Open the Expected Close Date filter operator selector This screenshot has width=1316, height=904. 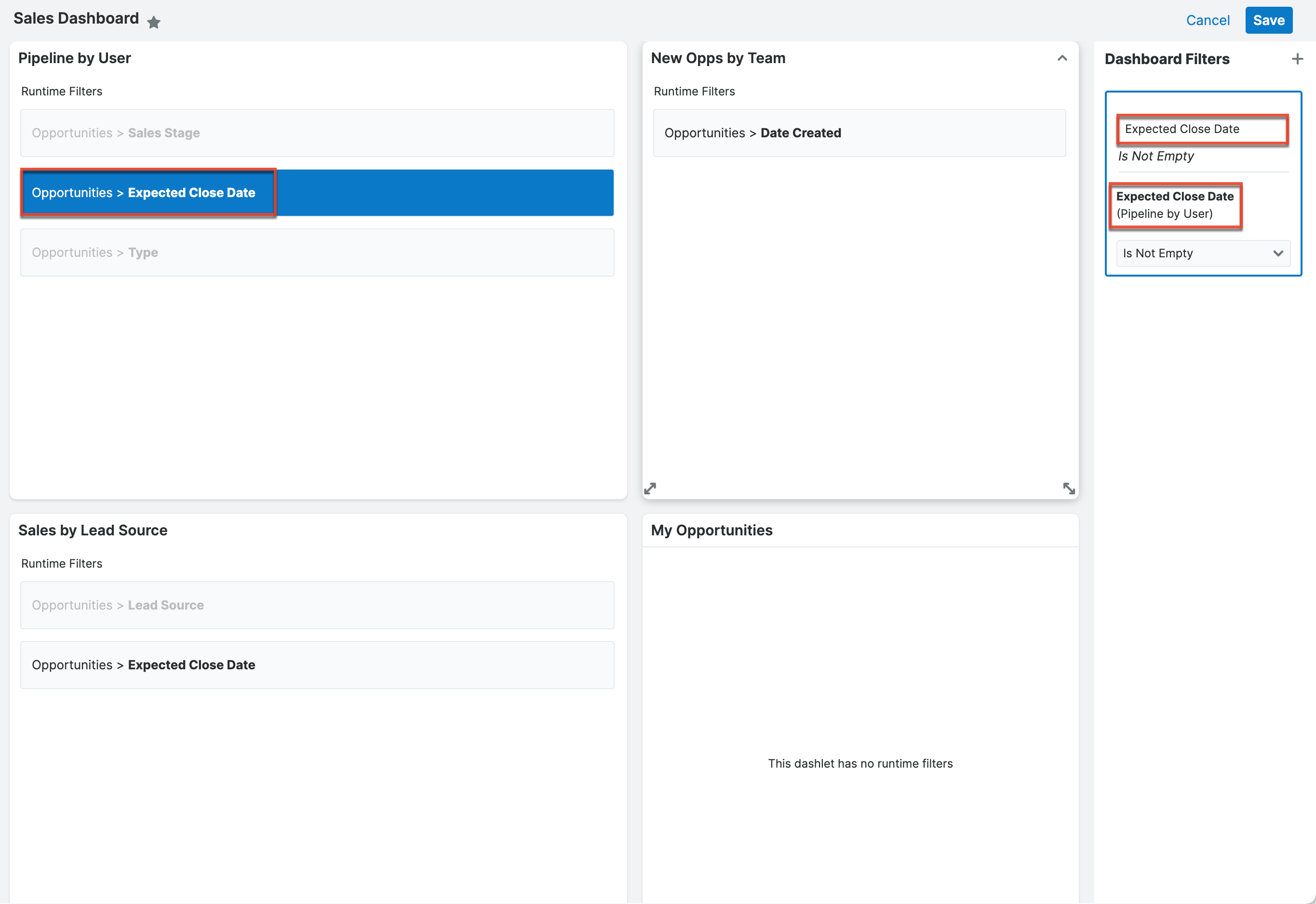[x=1203, y=253]
